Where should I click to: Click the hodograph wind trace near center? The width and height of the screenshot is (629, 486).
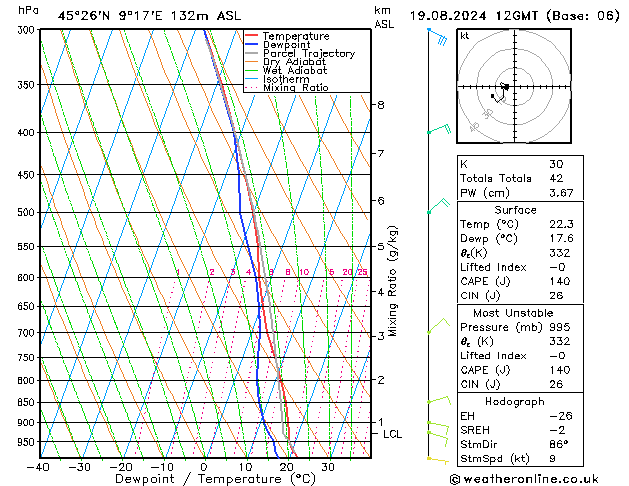(501, 92)
